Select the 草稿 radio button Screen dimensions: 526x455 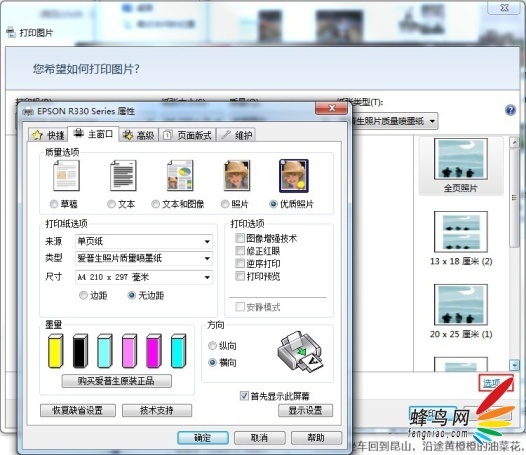coord(54,204)
